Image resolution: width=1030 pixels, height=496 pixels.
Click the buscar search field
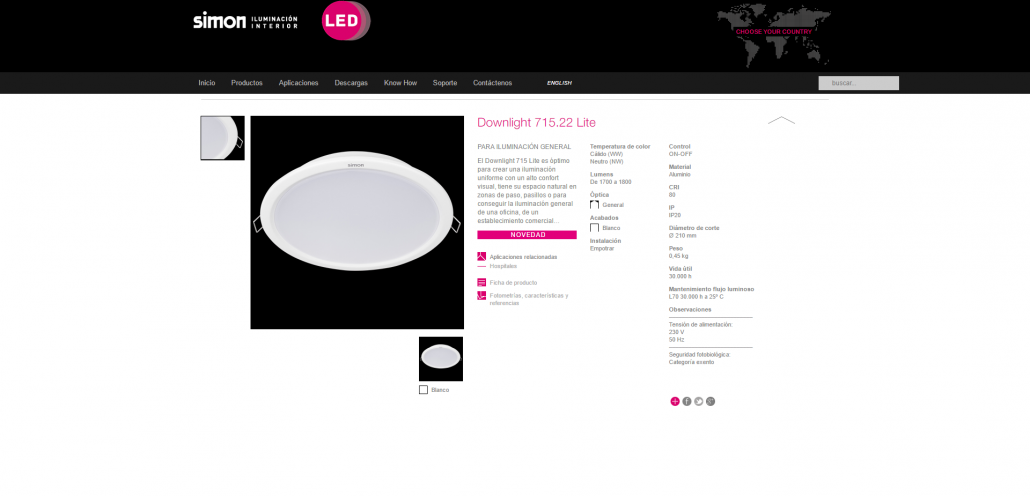(859, 83)
